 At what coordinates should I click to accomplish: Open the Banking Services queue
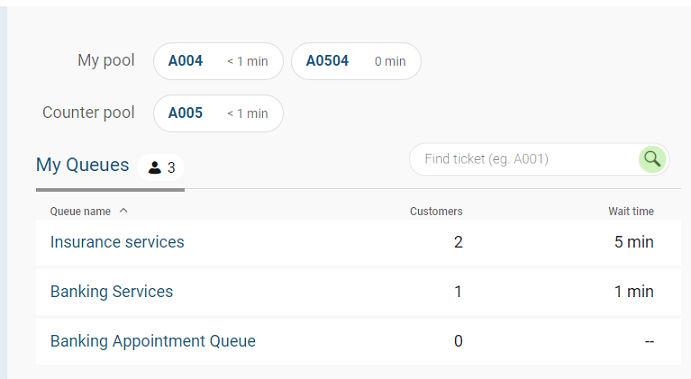pyautogui.click(x=358, y=292)
